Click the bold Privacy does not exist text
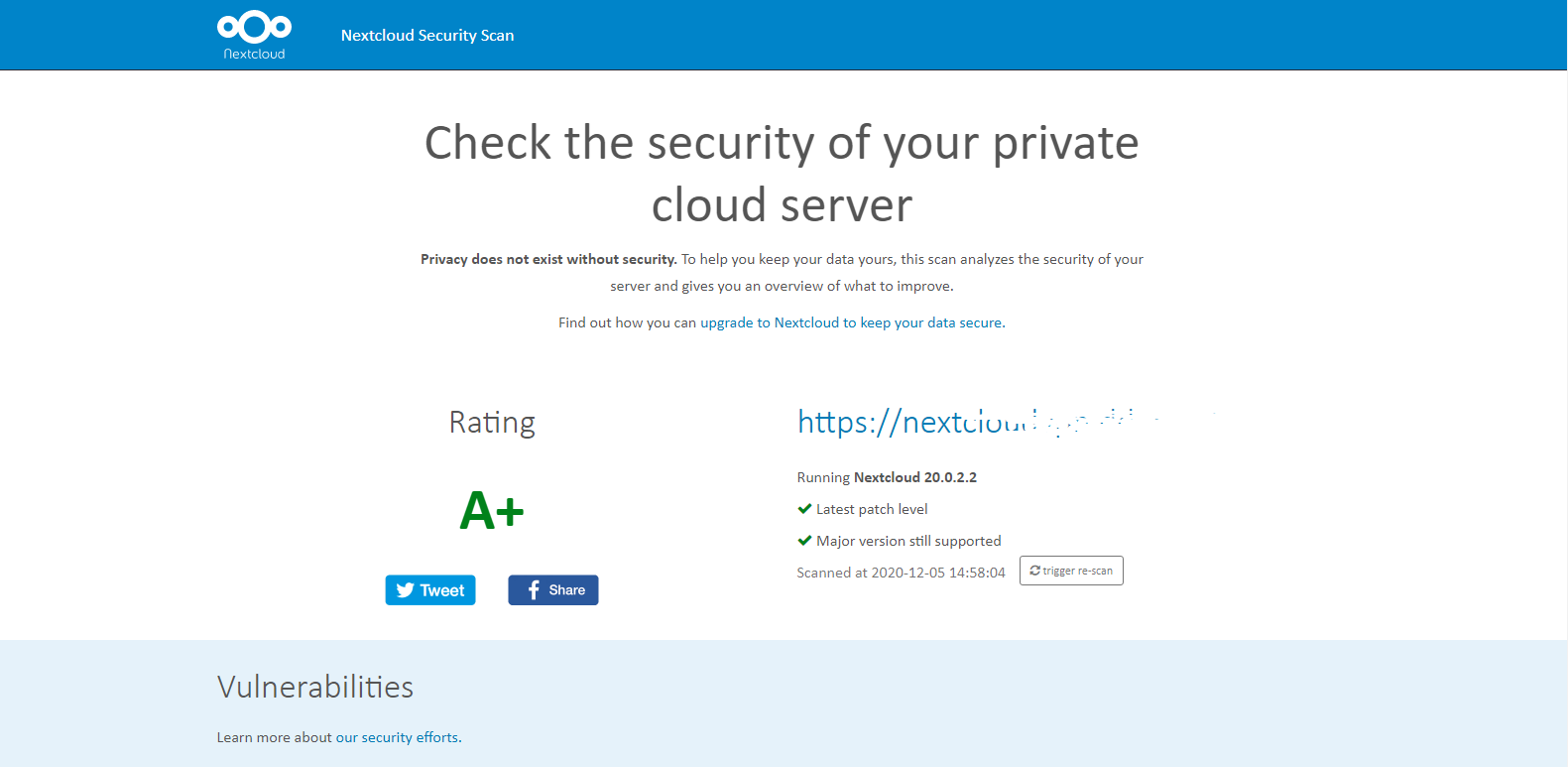This screenshot has width=1568, height=767. point(548,259)
